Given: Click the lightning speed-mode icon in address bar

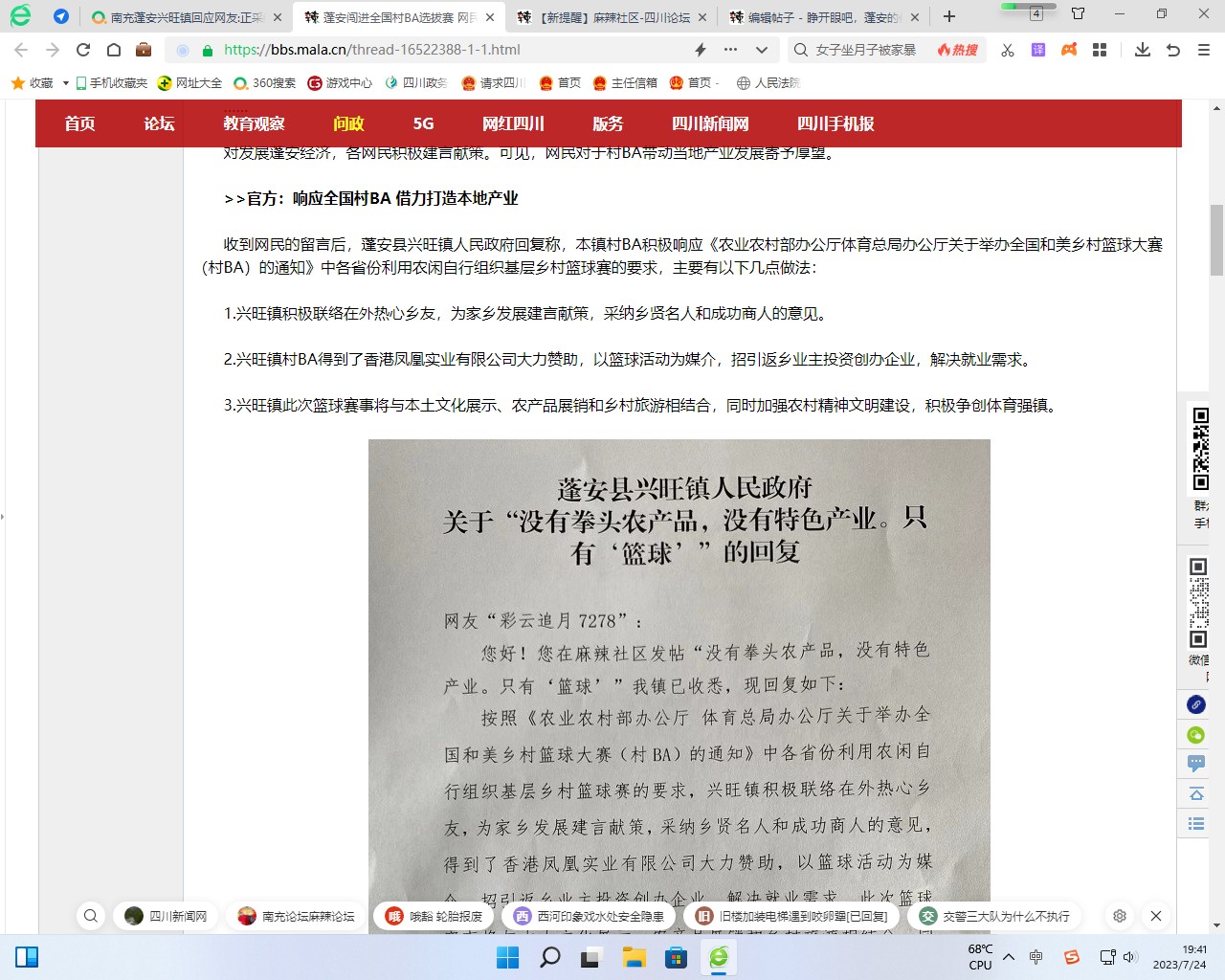Looking at the screenshot, I should (701, 50).
